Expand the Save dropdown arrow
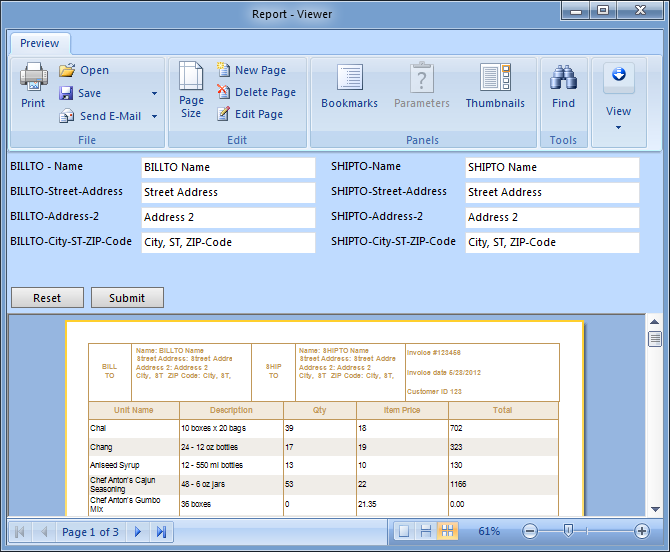The image size is (670, 552). click(x=154, y=93)
